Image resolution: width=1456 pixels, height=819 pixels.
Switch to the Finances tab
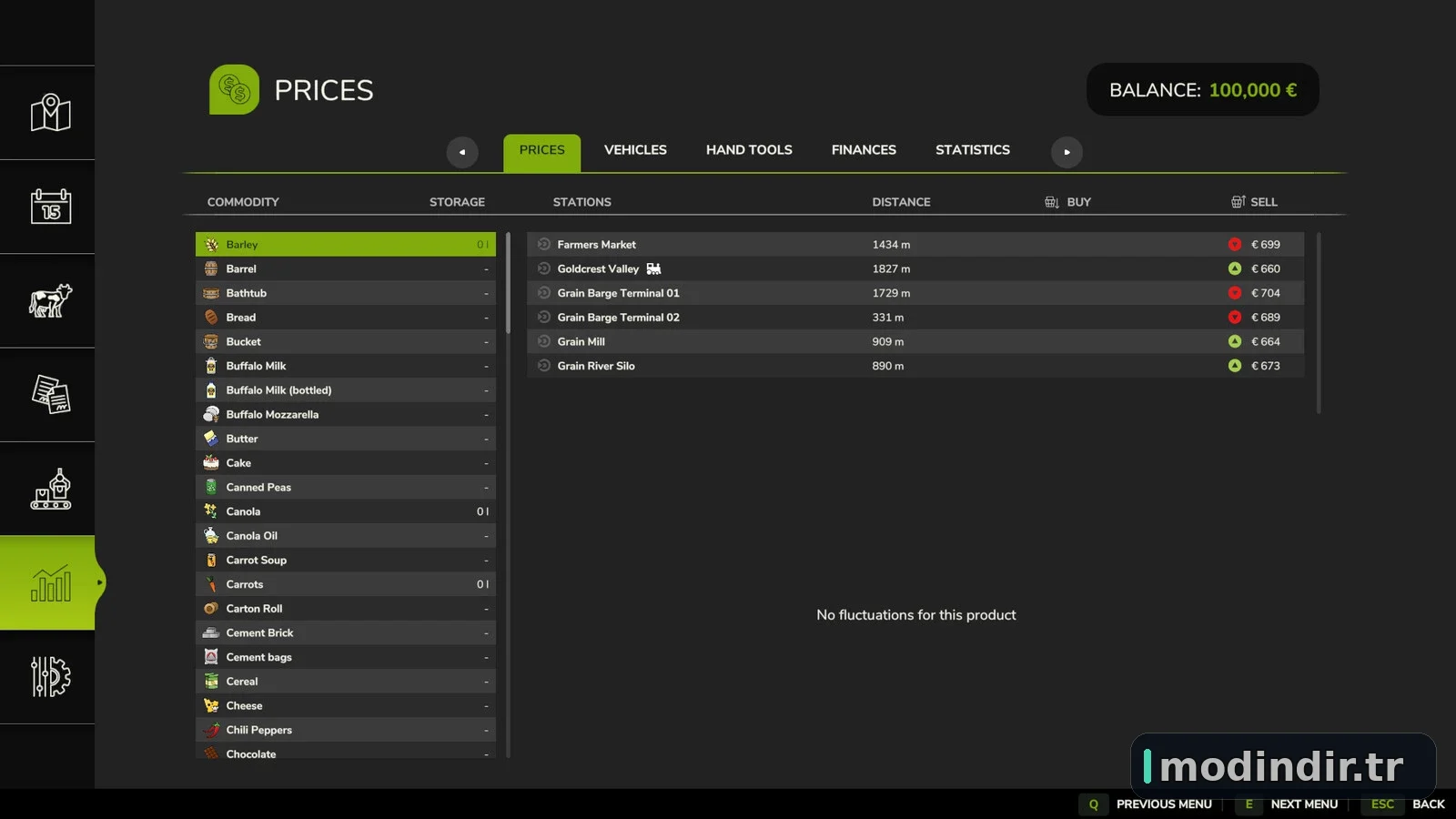pos(864,150)
